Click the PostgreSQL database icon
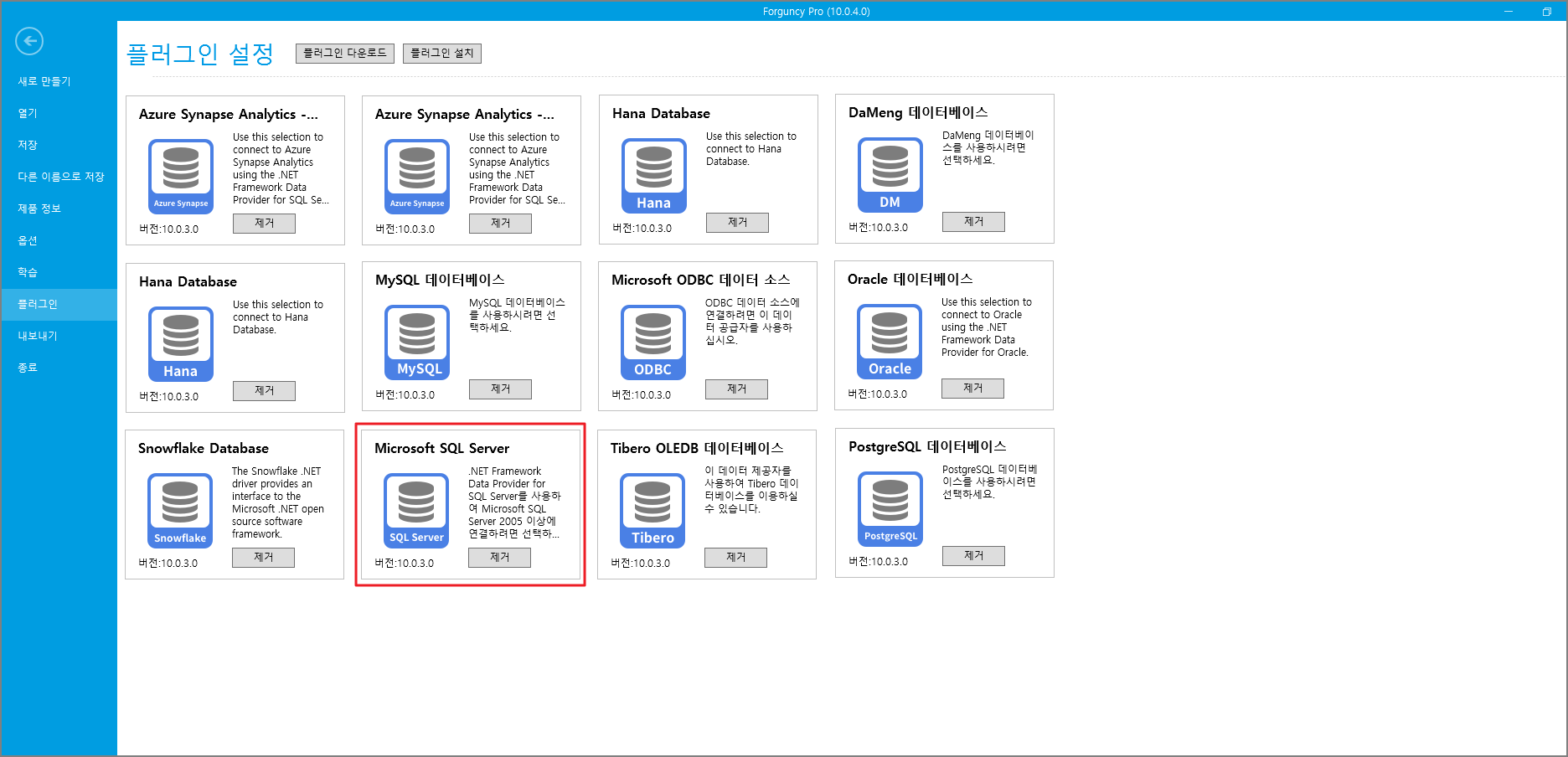This screenshot has width=1568, height=757. click(890, 509)
